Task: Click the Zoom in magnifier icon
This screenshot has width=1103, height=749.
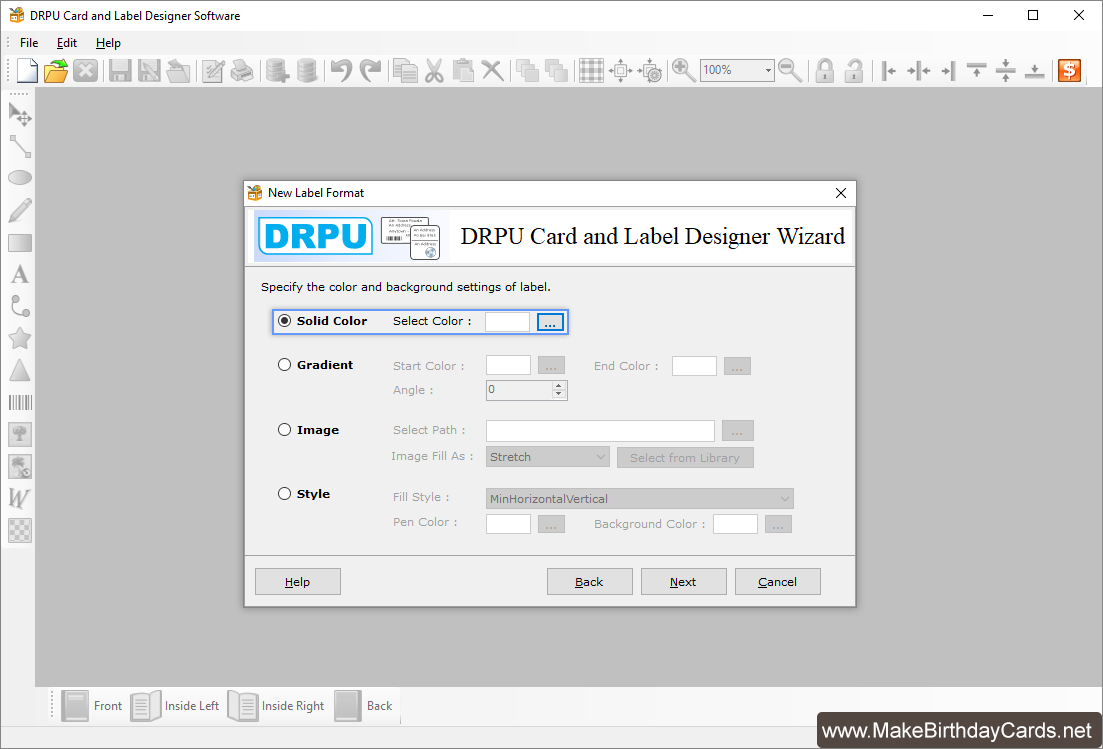Action: click(683, 70)
